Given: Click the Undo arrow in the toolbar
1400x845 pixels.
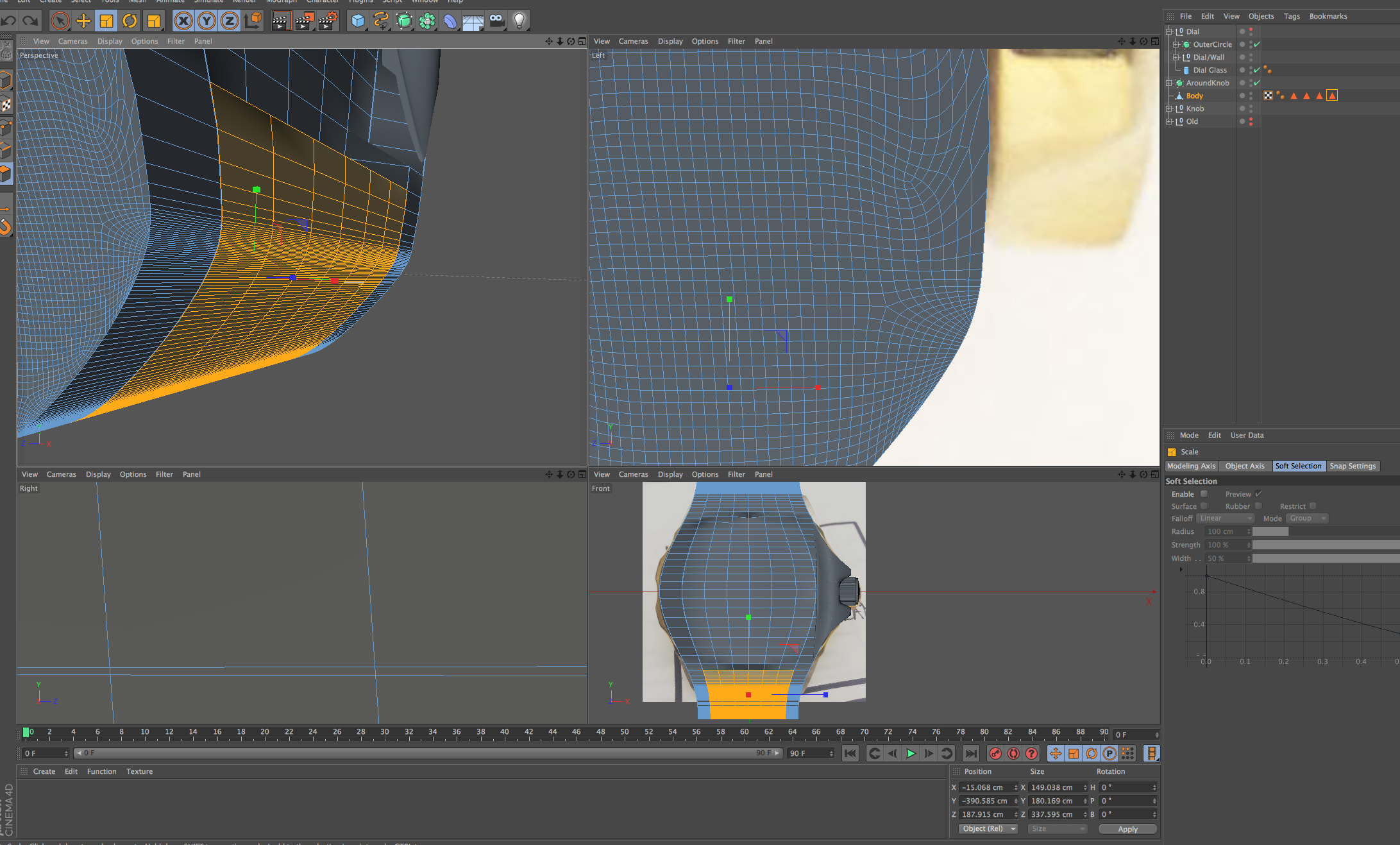Looking at the screenshot, I should (x=8, y=21).
